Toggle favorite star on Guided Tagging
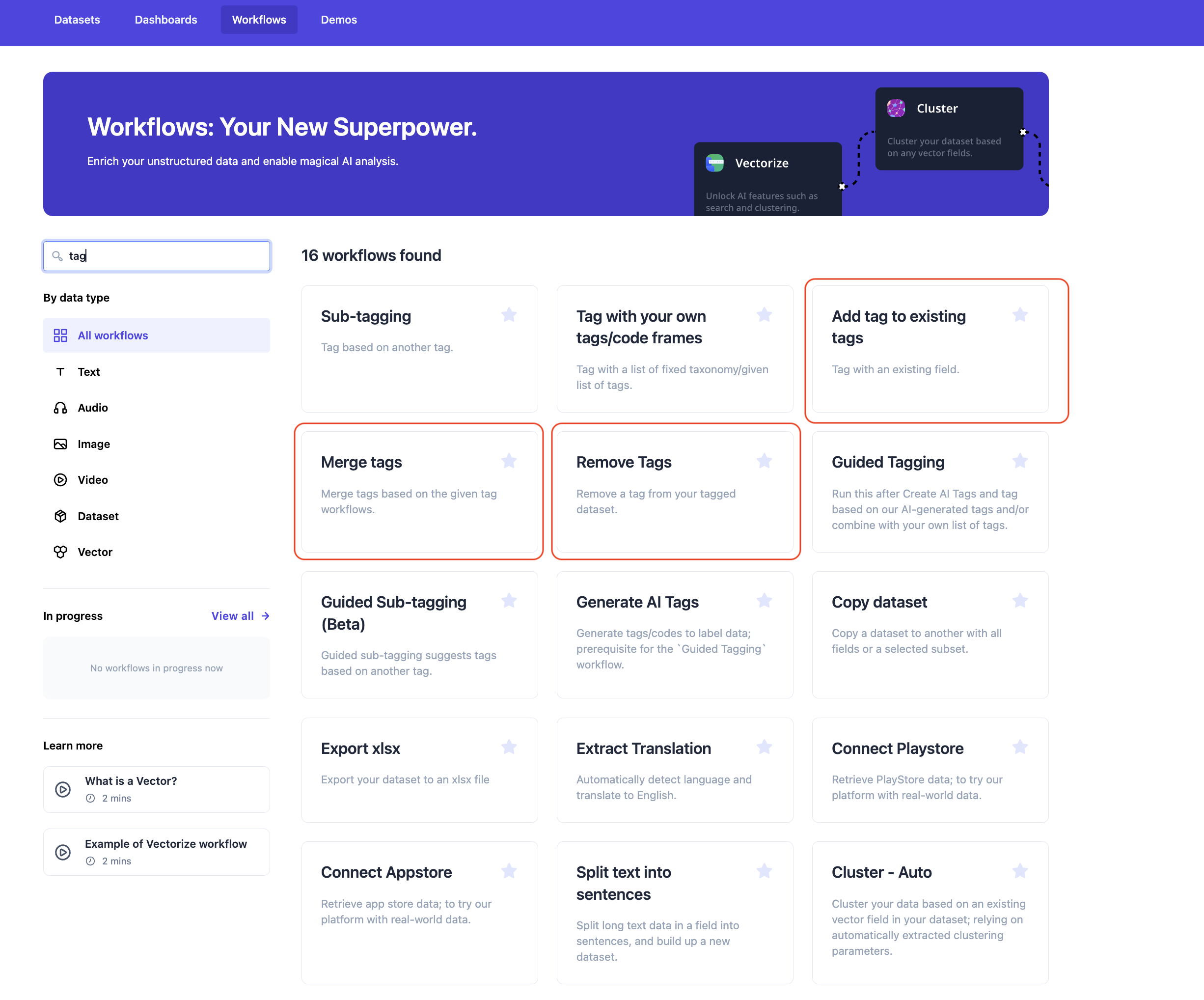The height and width of the screenshot is (1000, 1204). pos(1019,460)
